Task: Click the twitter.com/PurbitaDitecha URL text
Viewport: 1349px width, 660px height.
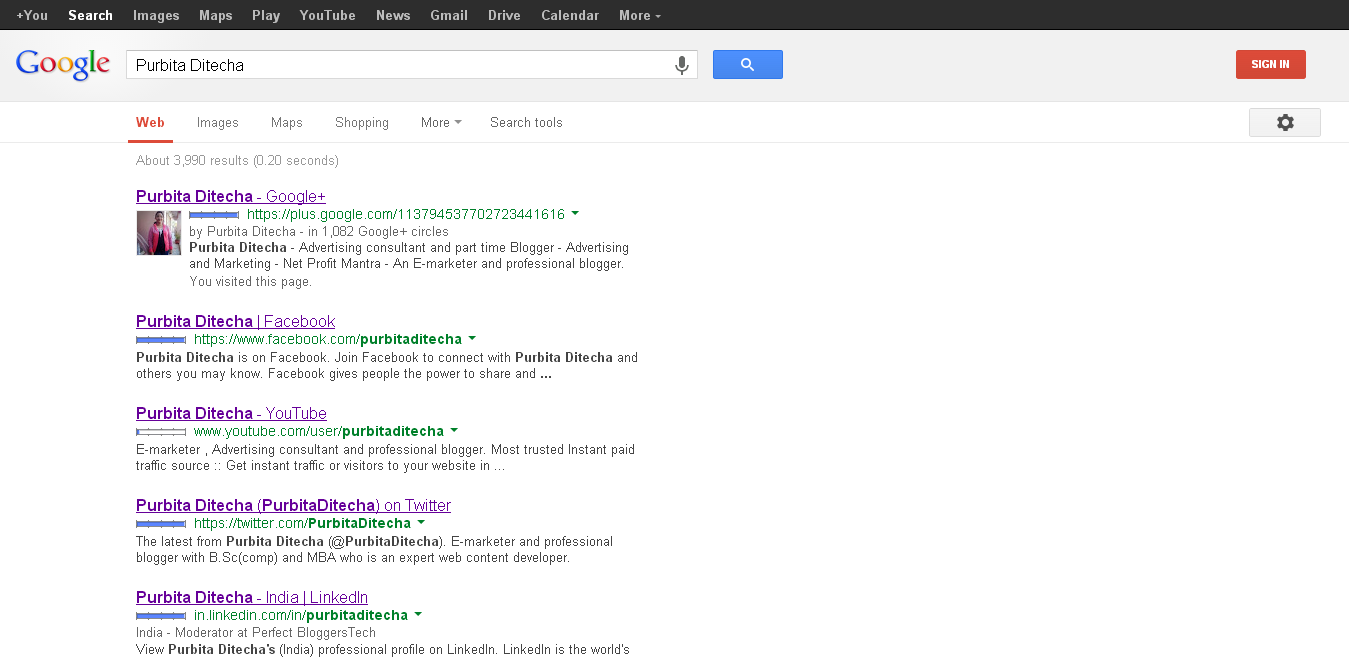Action: (302, 523)
